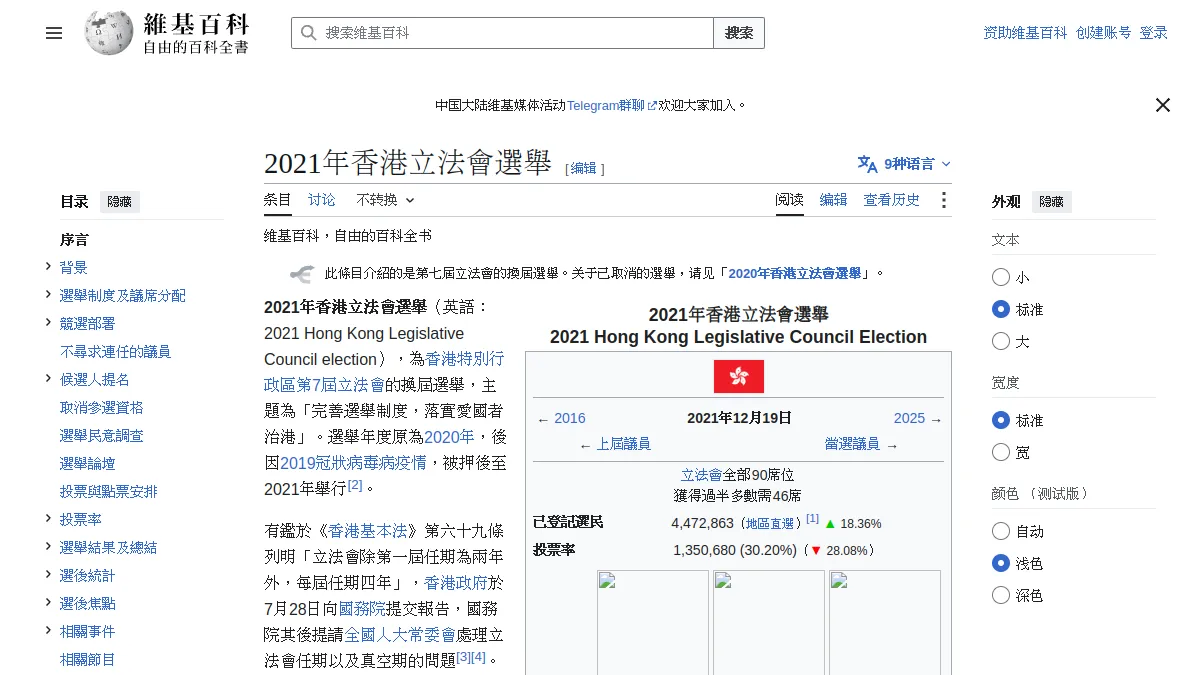Select large text size radio
The width and height of the screenshot is (1200, 675).
point(1001,341)
